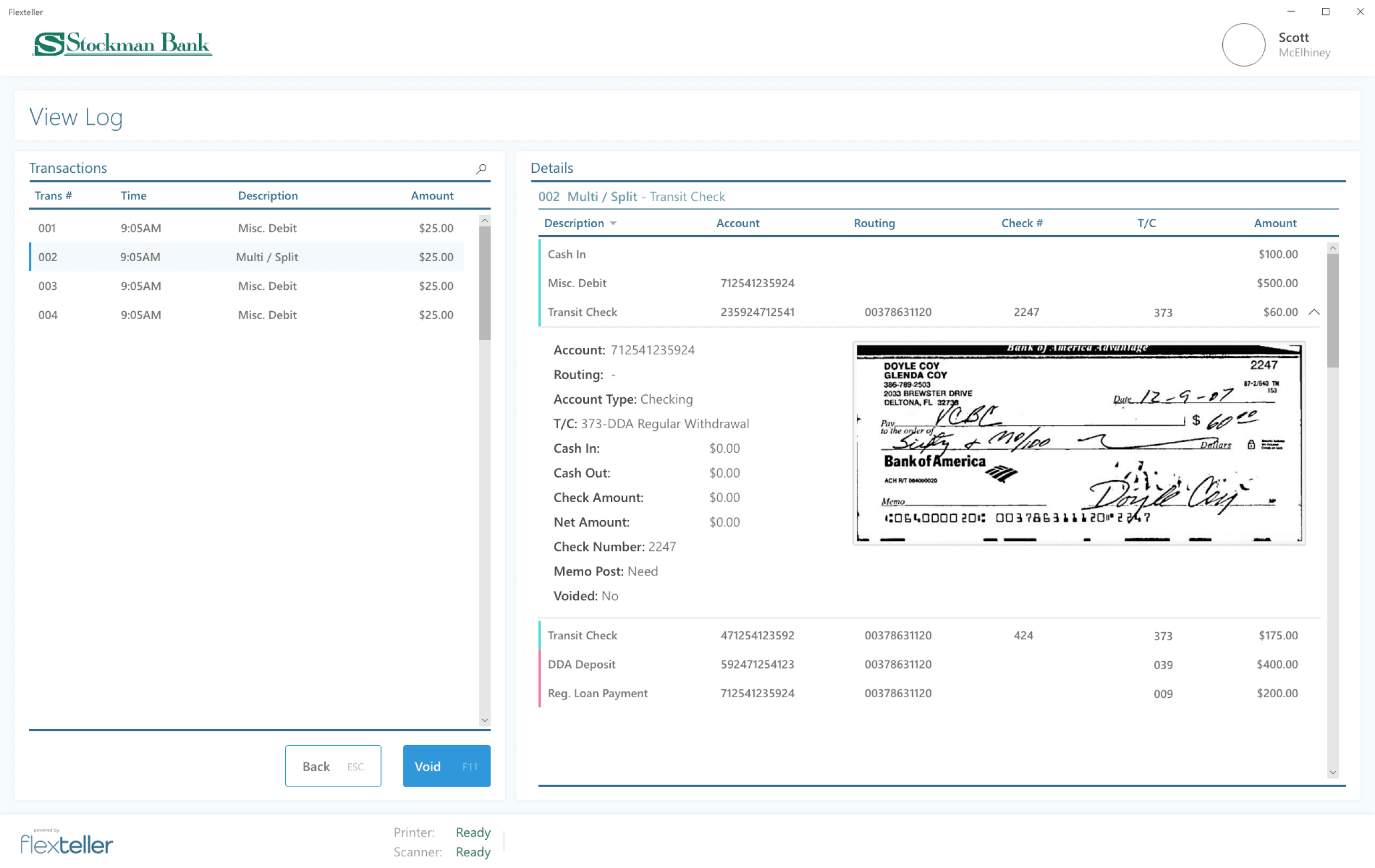Click the Memo Post Need value
This screenshot has height=868, width=1375.
[x=642, y=572]
